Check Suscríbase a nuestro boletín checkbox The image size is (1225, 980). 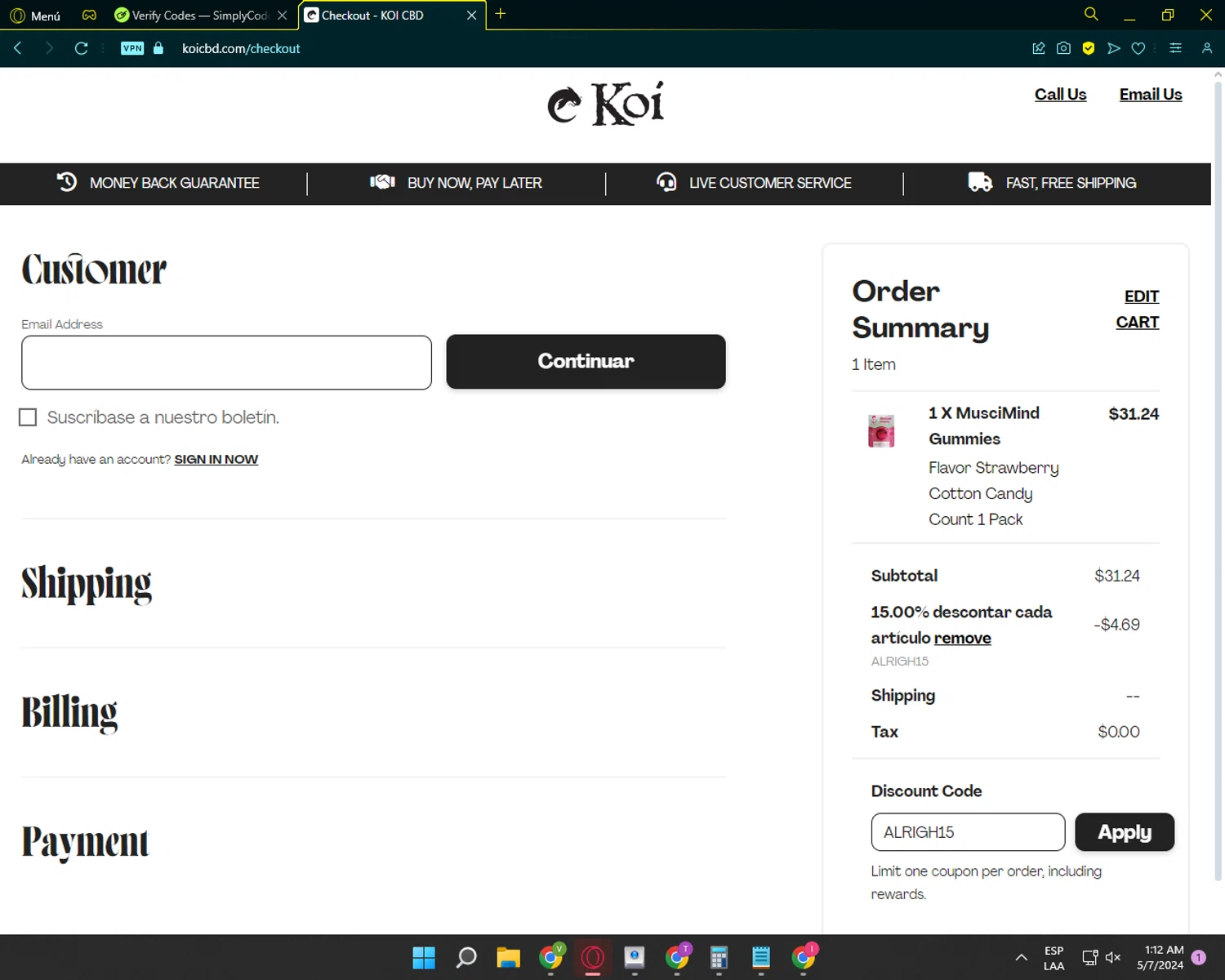tap(28, 417)
